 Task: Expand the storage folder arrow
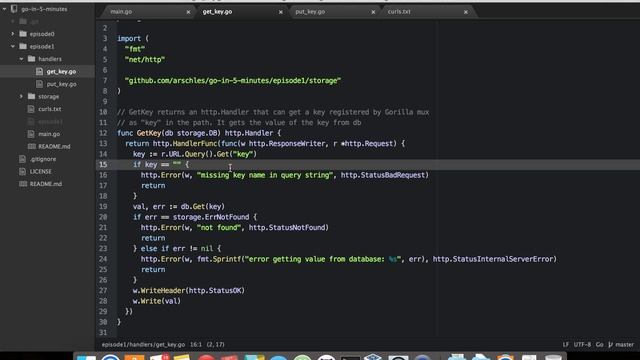click(21, 96)
